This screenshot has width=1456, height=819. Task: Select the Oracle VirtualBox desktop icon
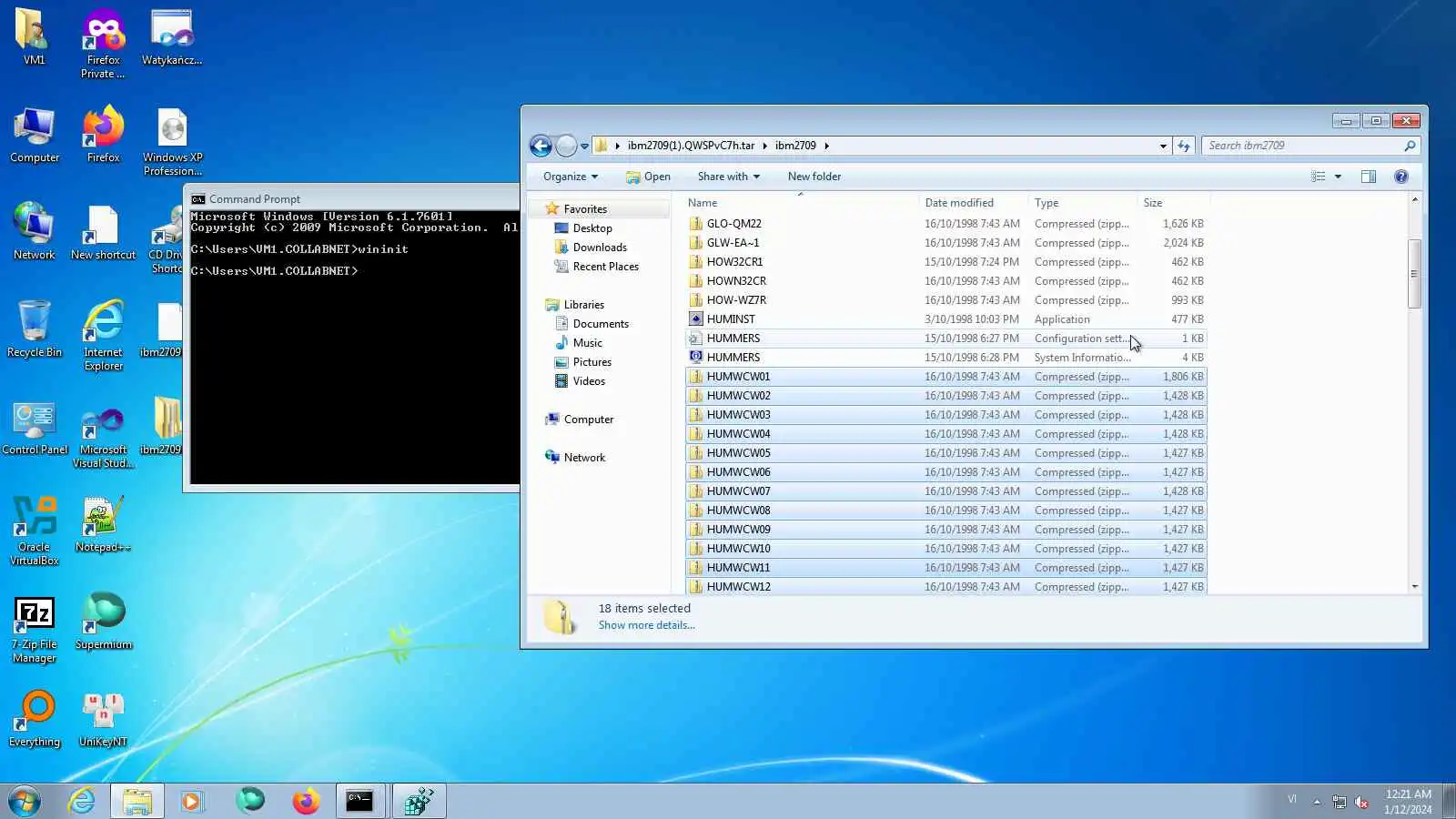(x=35, y=531)
